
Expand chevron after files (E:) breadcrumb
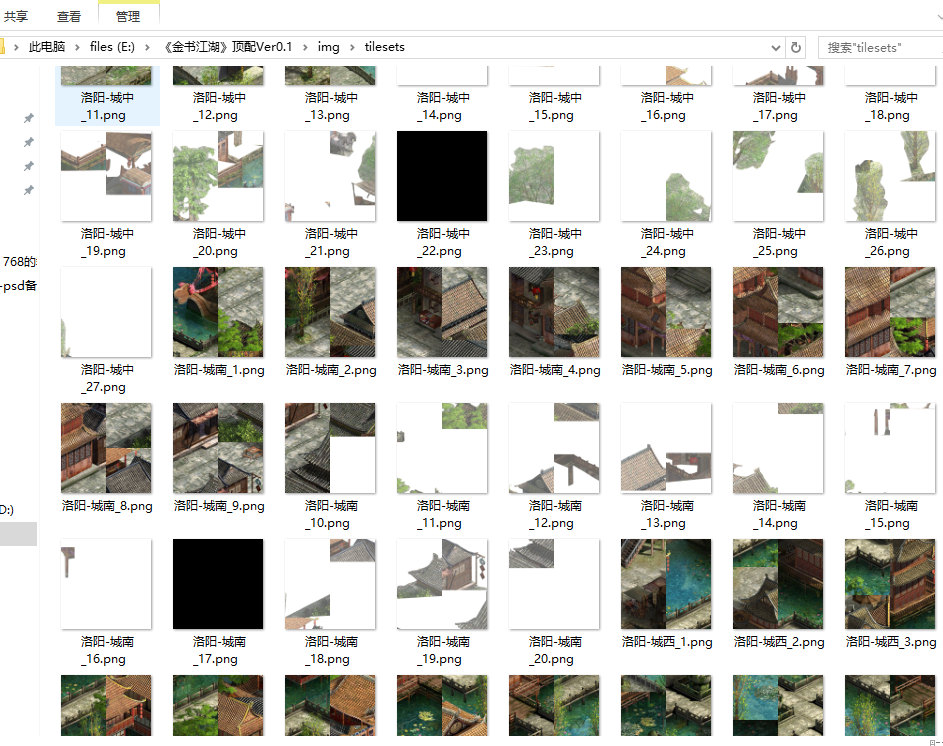point(147,47)
